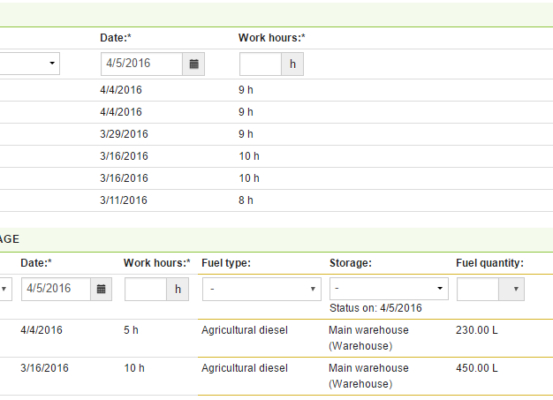Open the Fuel quantity unit dropdown arrow
553x400 pixels.
tap(512, 289)
